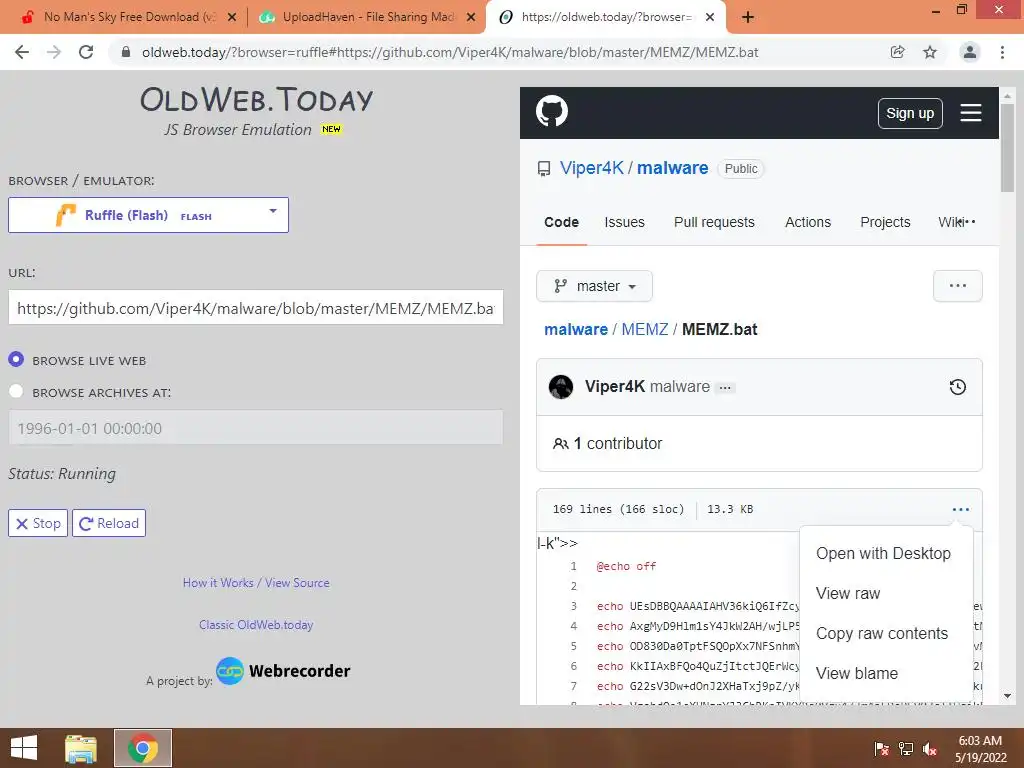Image resolution: width=1024 pixels, height=768 pixels.
Task: Click Viper4K's avatar image
Action: [x=561, y=387]
